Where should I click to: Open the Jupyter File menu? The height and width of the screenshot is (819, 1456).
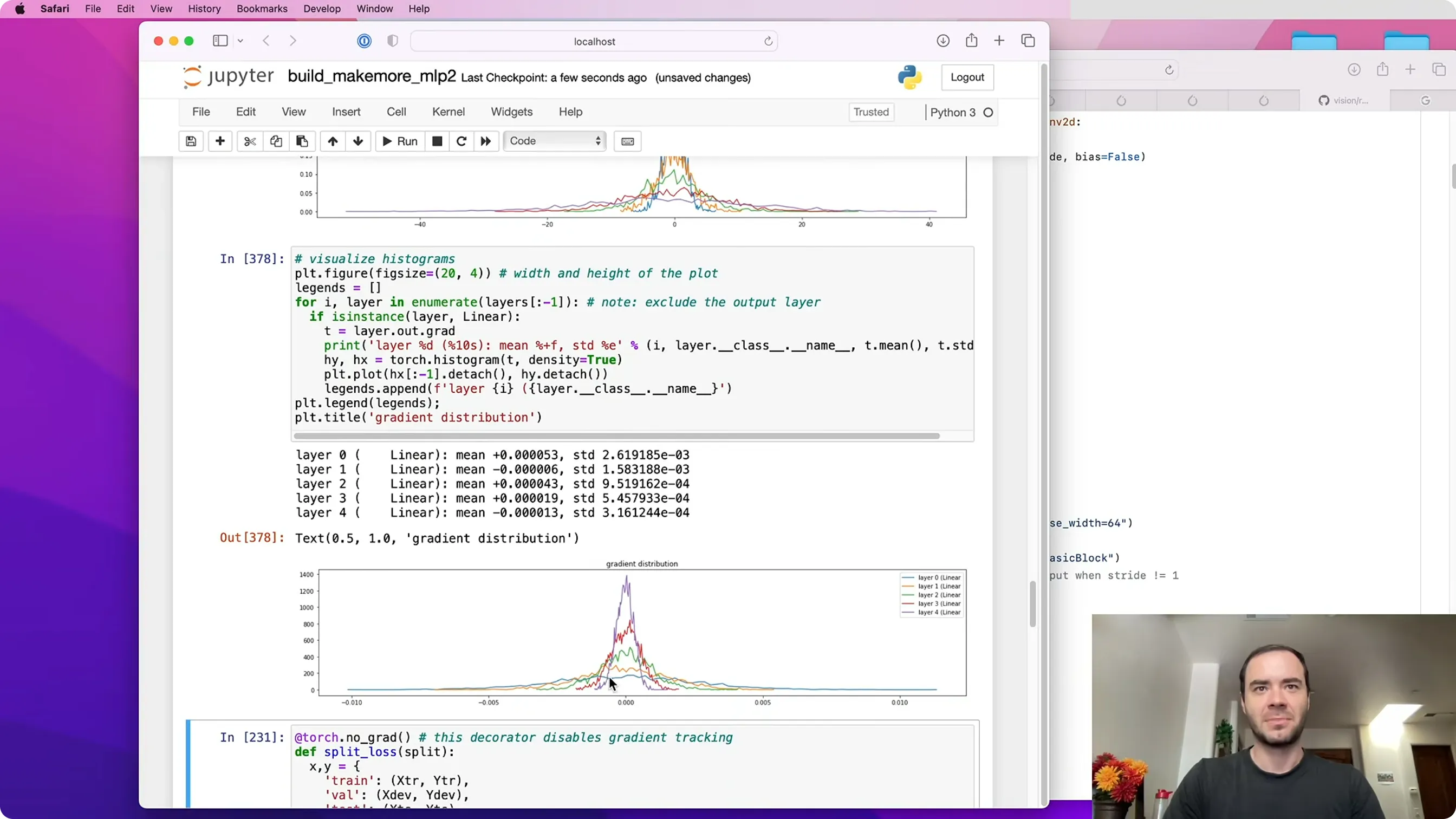pyautogui.click(x=201, y=112)
